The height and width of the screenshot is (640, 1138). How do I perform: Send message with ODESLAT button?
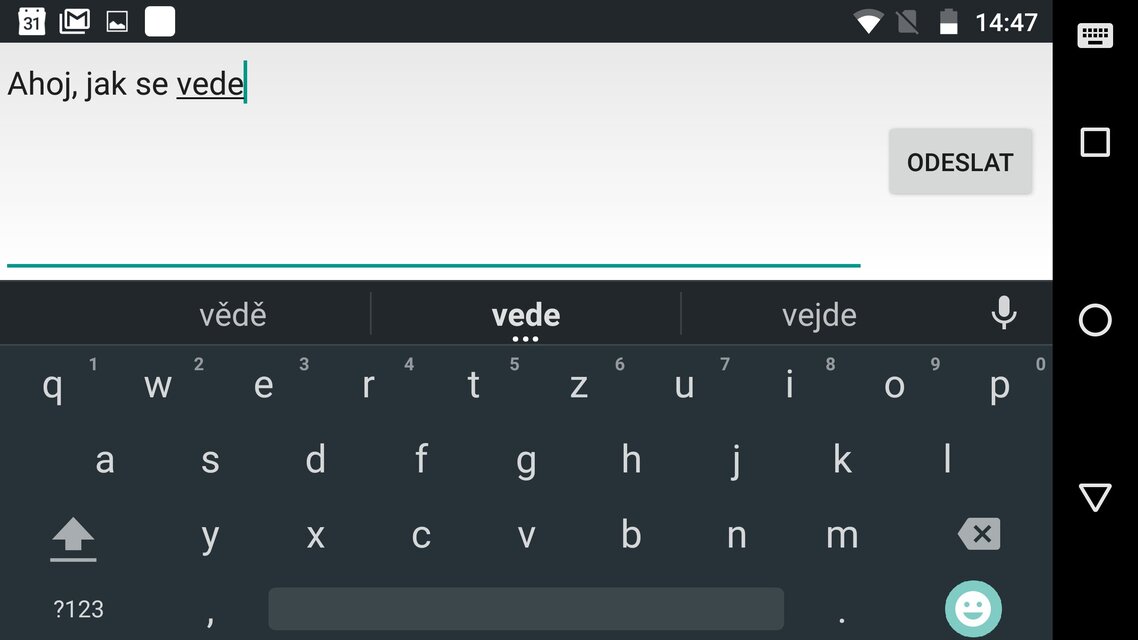960,162
